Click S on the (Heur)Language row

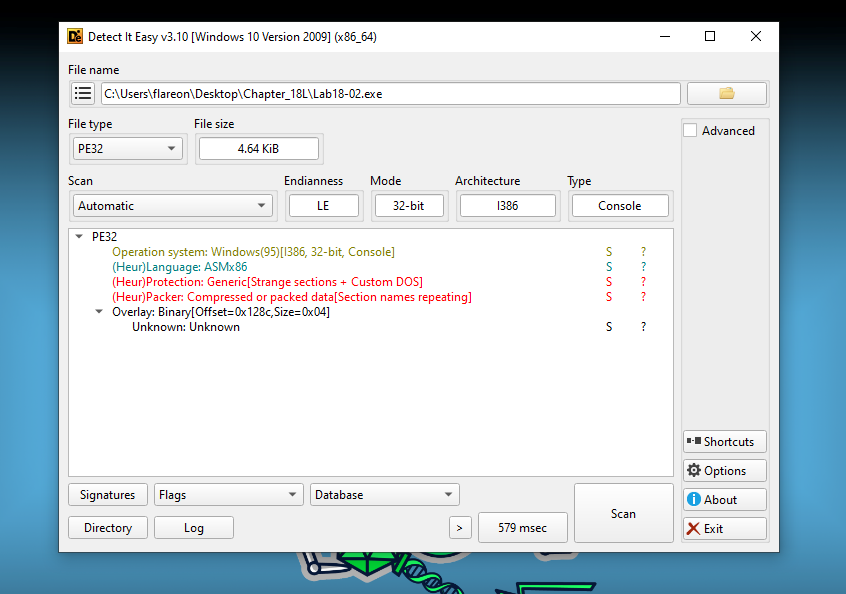pyautogui.click(x=609, y=267)
